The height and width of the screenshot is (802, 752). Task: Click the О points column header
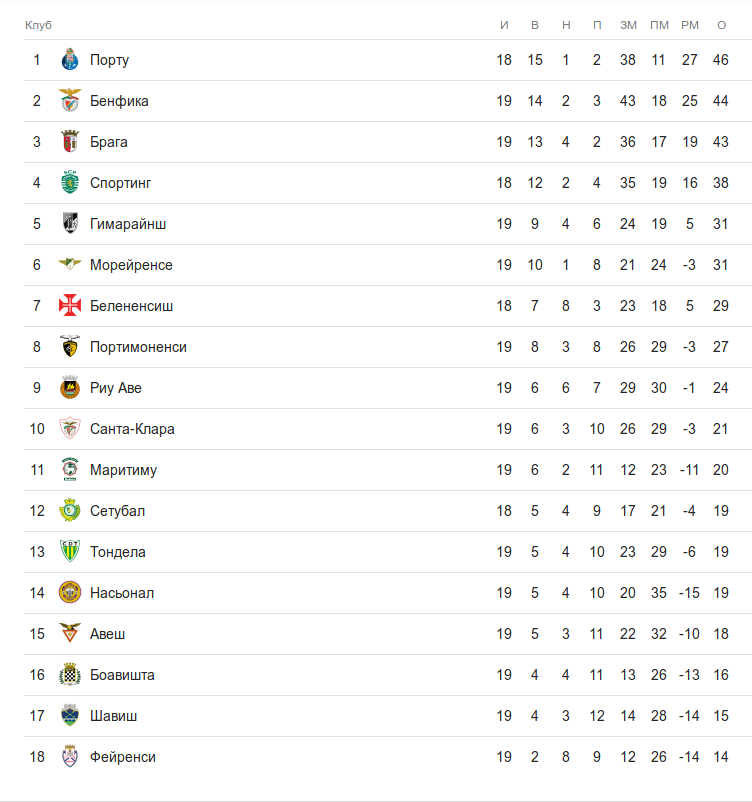point(721,24)
